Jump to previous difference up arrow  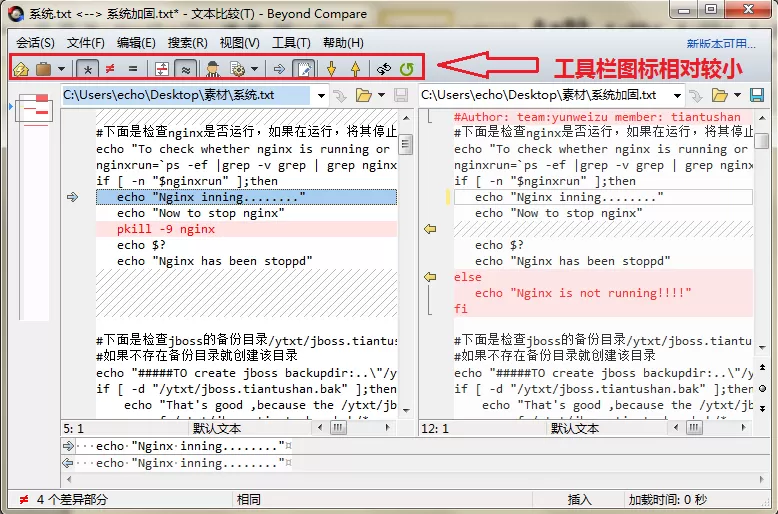click(x=355, y=69)
